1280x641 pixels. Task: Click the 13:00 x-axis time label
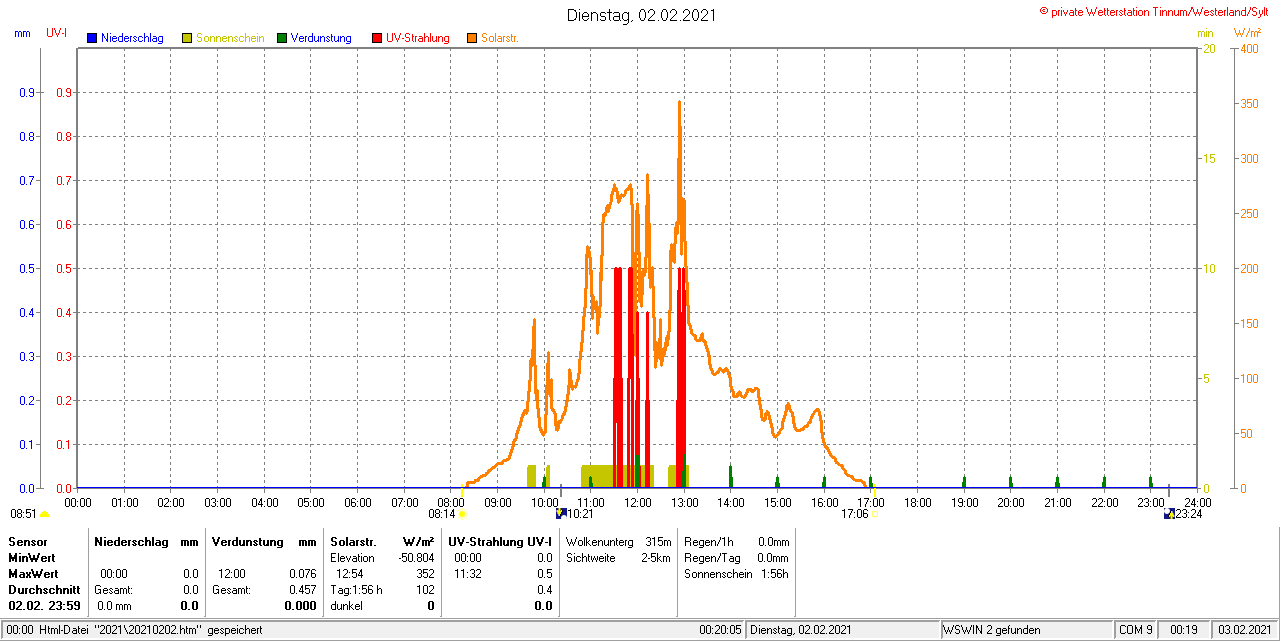[x=684, y=502]
